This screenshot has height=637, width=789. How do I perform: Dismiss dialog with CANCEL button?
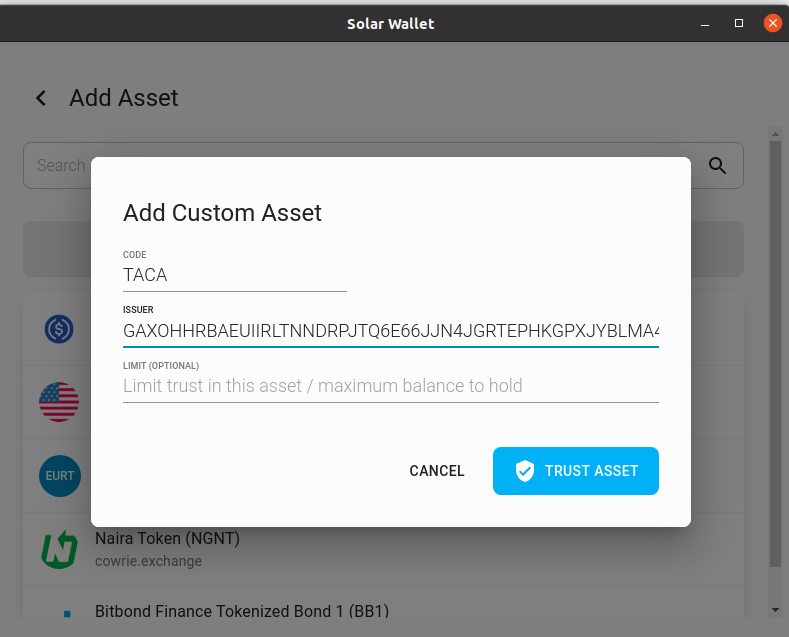point(437,471)
